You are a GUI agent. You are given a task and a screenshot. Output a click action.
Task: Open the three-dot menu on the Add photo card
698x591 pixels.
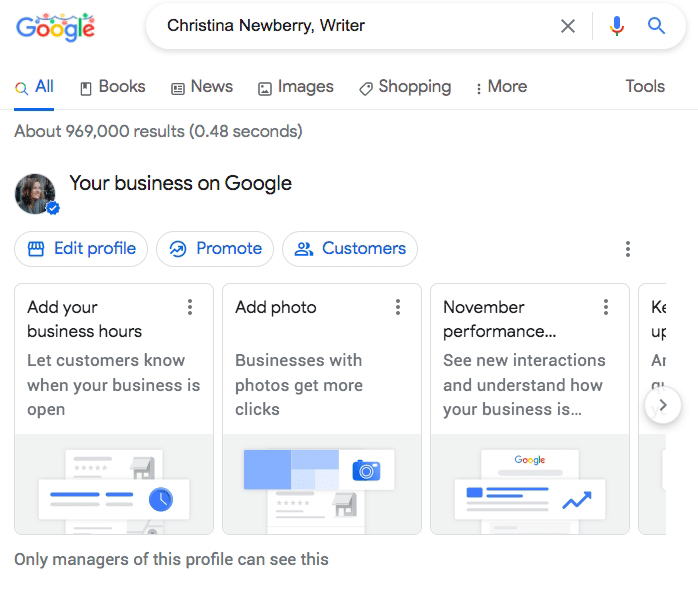pos(398,307)
